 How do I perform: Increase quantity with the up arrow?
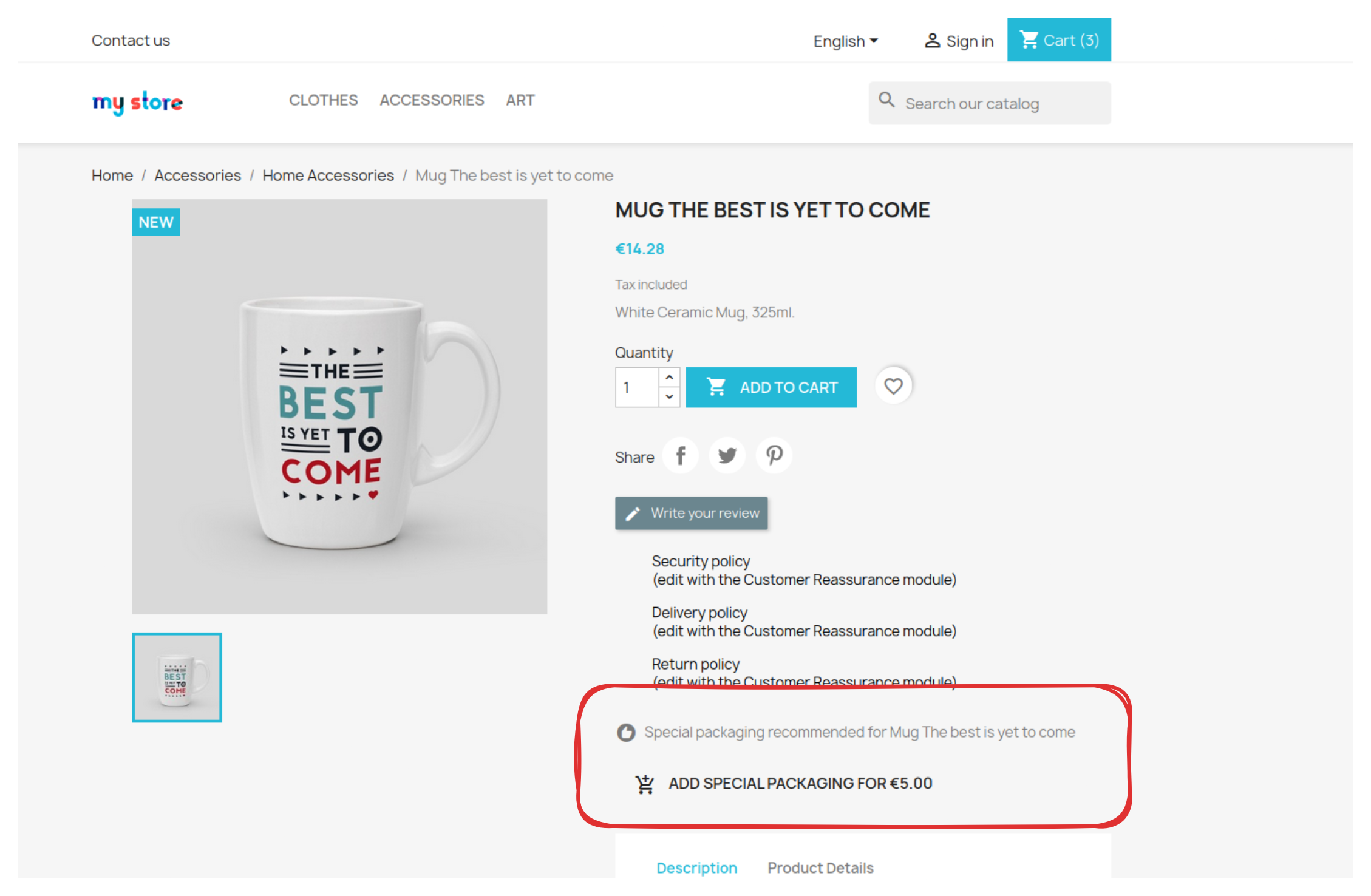[x=669, y=378]
